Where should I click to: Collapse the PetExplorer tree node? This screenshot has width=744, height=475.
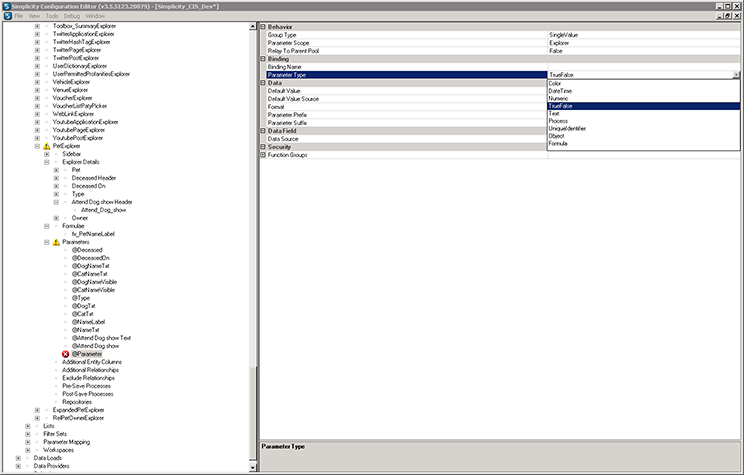click(x=37, y=146)
